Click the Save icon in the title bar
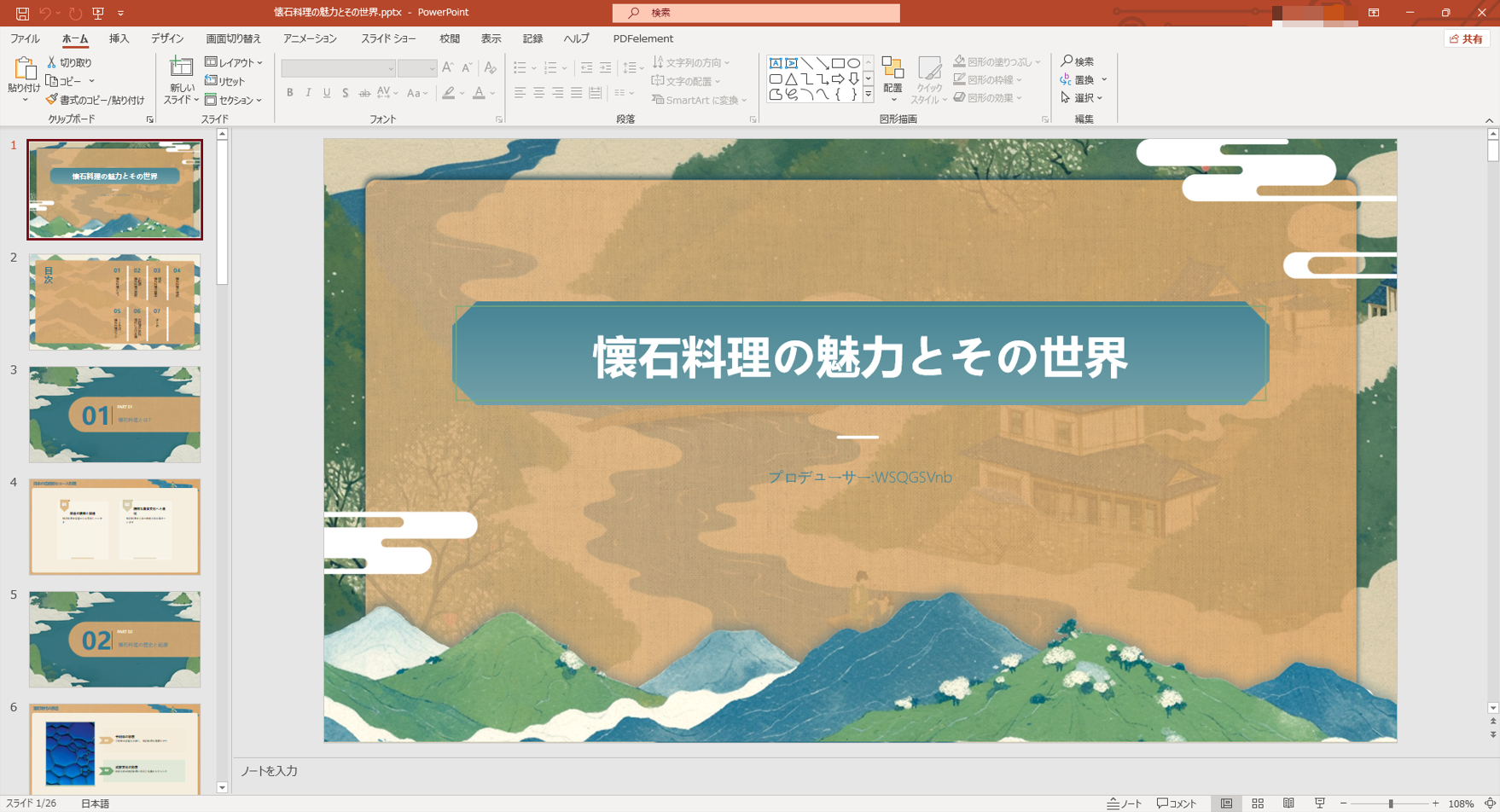The image size is (1500, 812). pos(22,14)
